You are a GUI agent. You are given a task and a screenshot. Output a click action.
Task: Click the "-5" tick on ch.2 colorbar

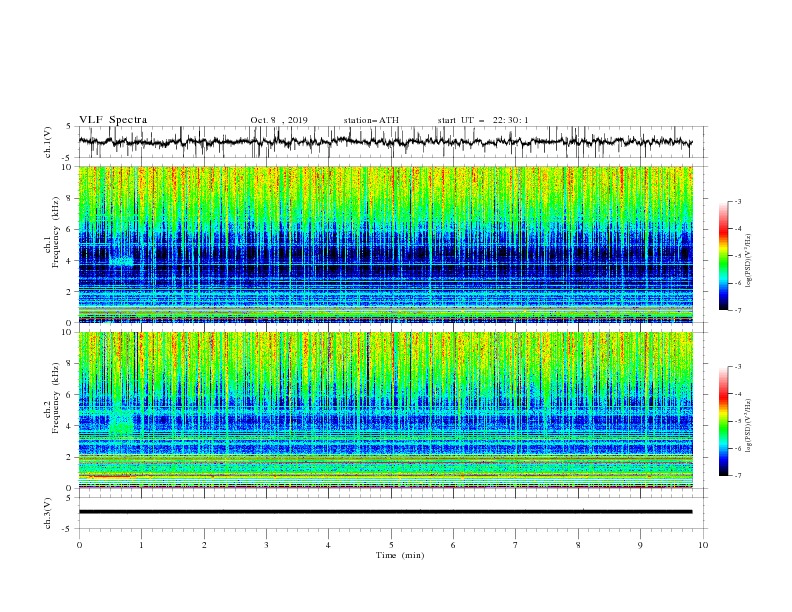(738, 421)
